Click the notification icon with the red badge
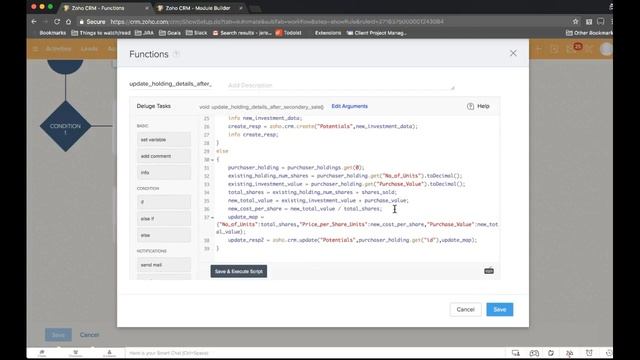The image size is (640, 360). (573, 48)
